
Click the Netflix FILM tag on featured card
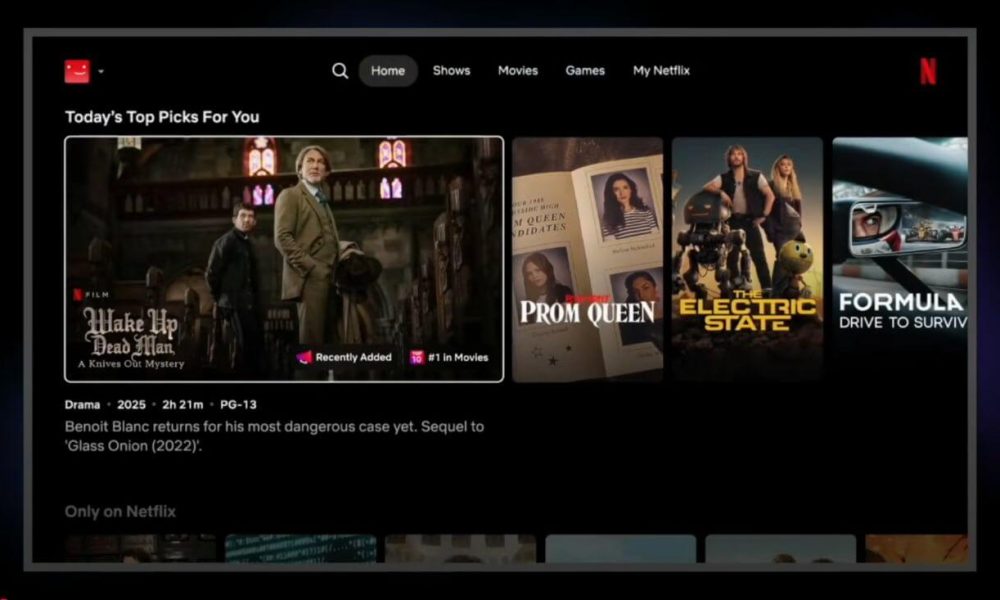tap(91, 295)
